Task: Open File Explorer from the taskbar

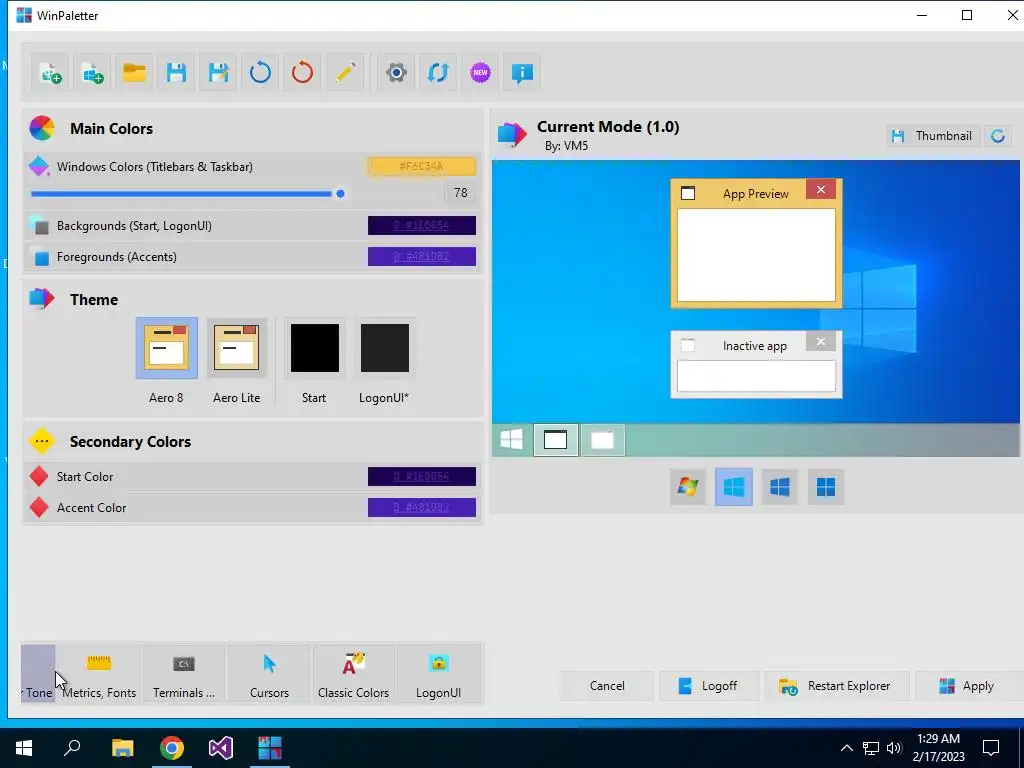Action: pos(122,748)
